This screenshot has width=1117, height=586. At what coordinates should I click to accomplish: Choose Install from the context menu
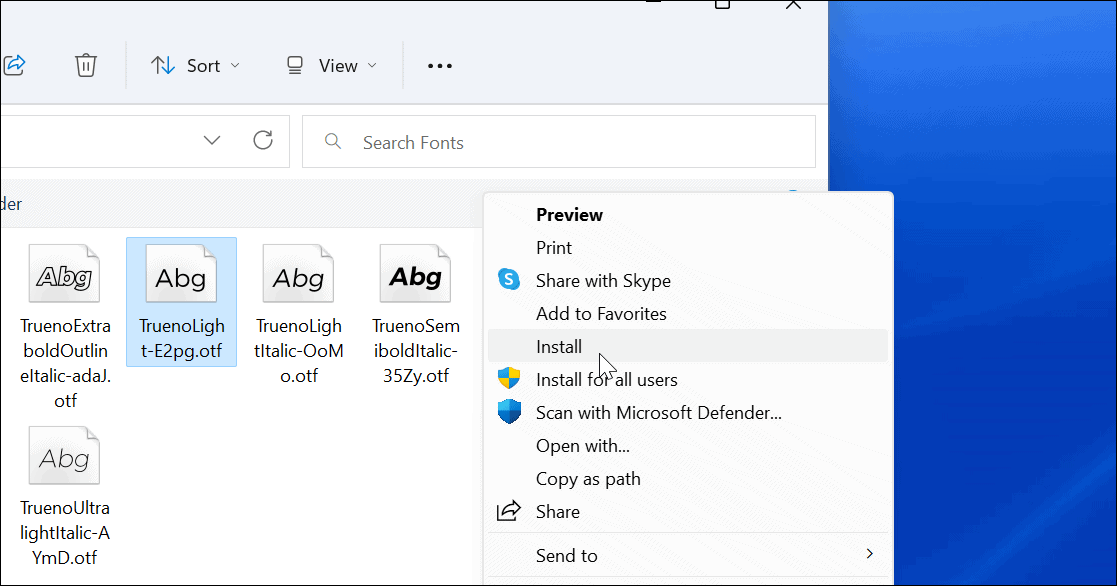tap(559, 346)
